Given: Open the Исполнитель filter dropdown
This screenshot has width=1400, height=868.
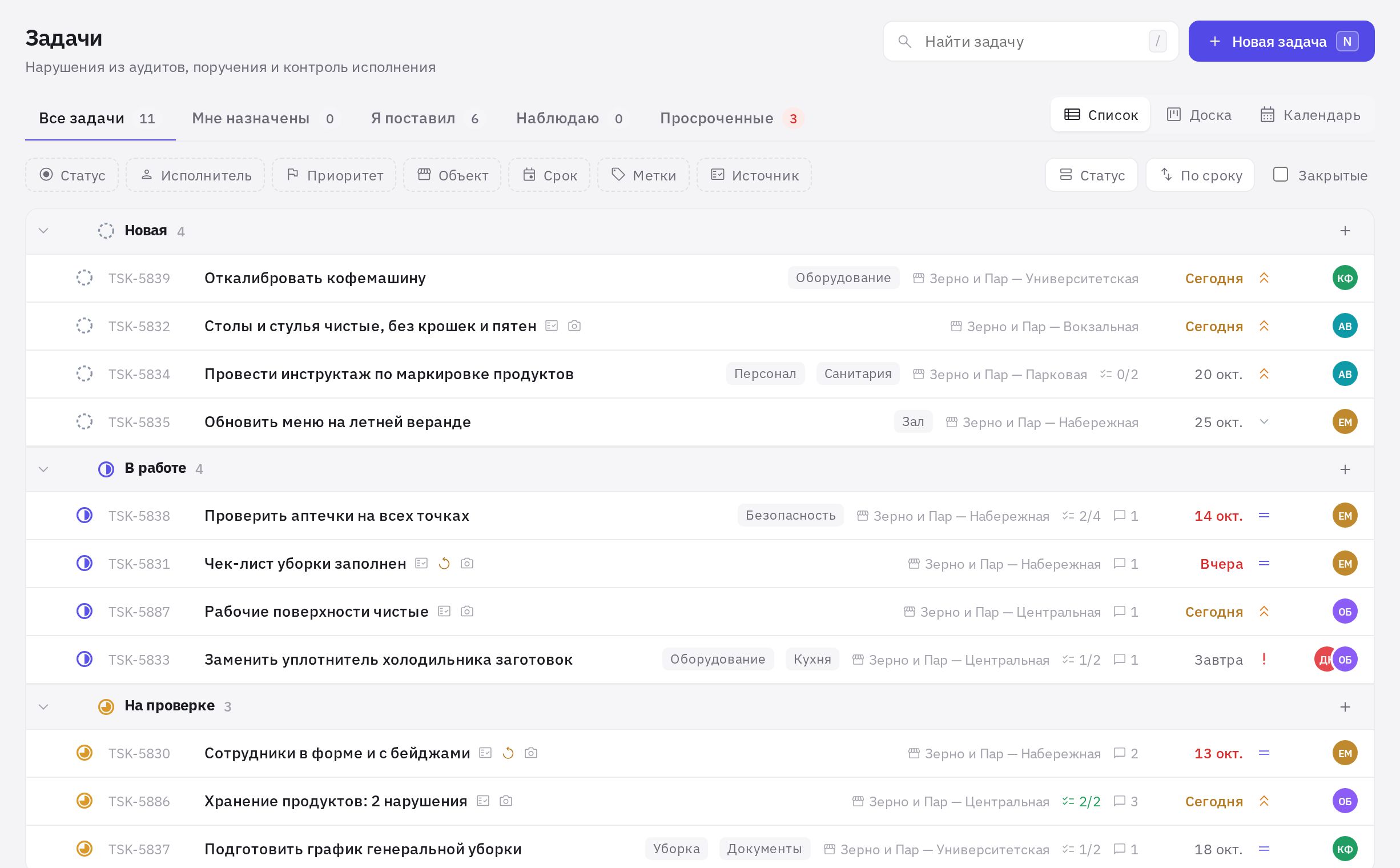Looking at the screenshot, I should point(195,175).
